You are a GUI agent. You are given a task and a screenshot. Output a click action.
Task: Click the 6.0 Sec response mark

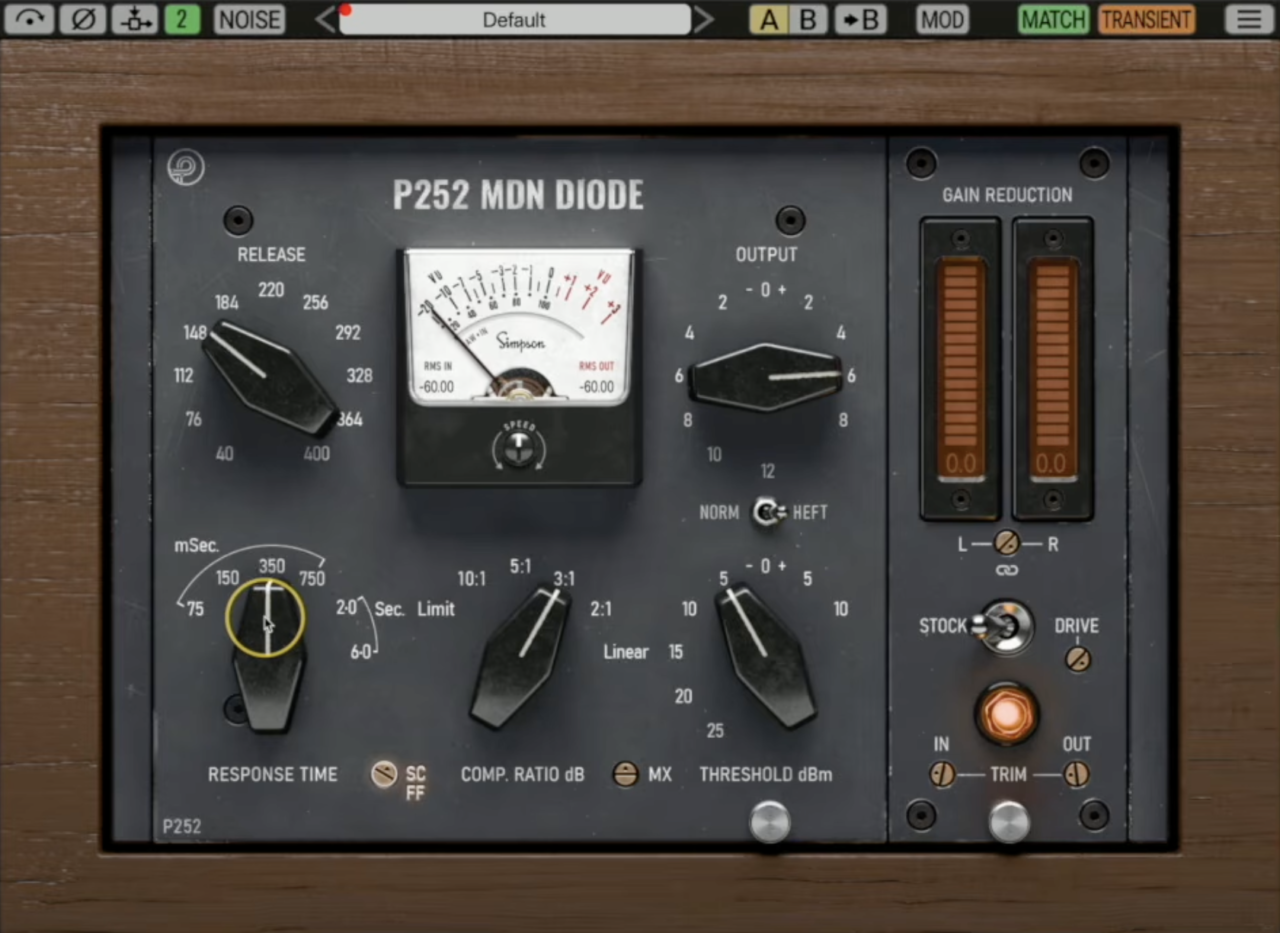click(x=361, y=652)
